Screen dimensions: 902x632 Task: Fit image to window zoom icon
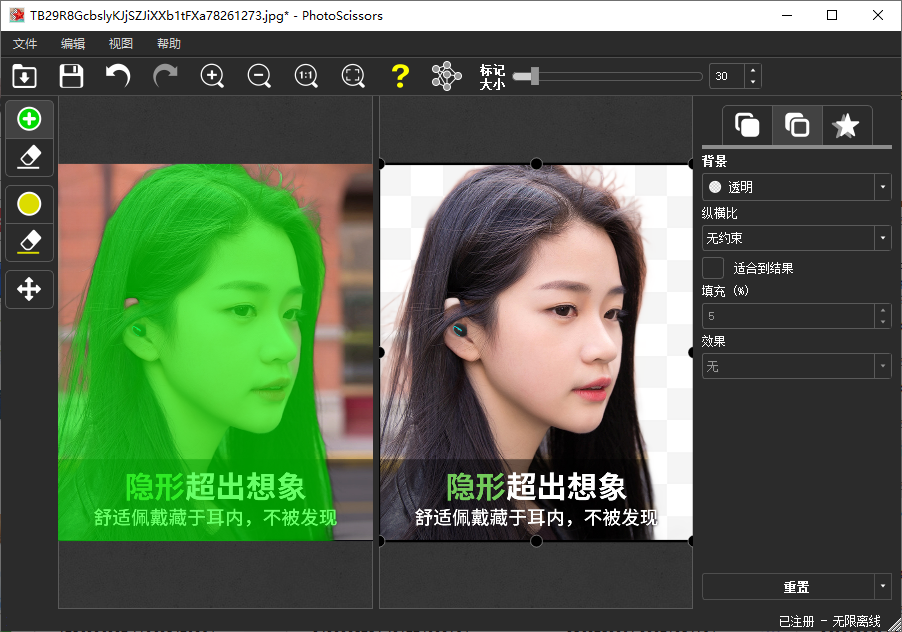[x=353, y=76]
